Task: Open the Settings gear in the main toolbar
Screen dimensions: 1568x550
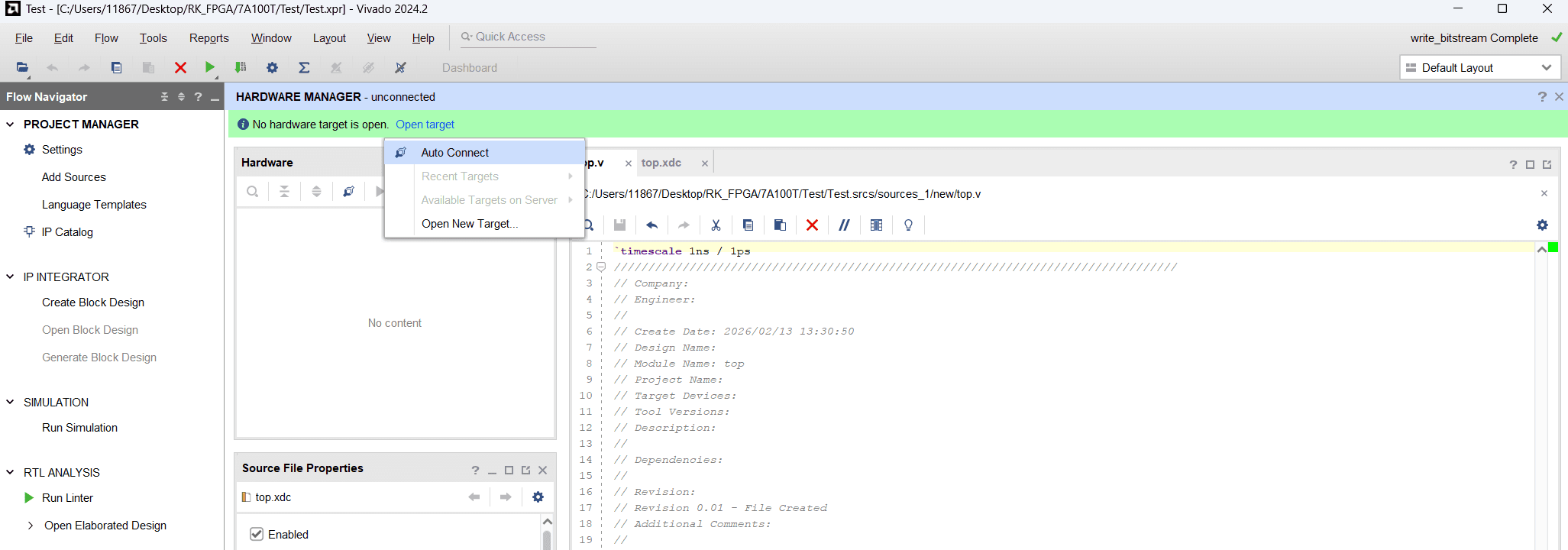Action: (272, 67)
